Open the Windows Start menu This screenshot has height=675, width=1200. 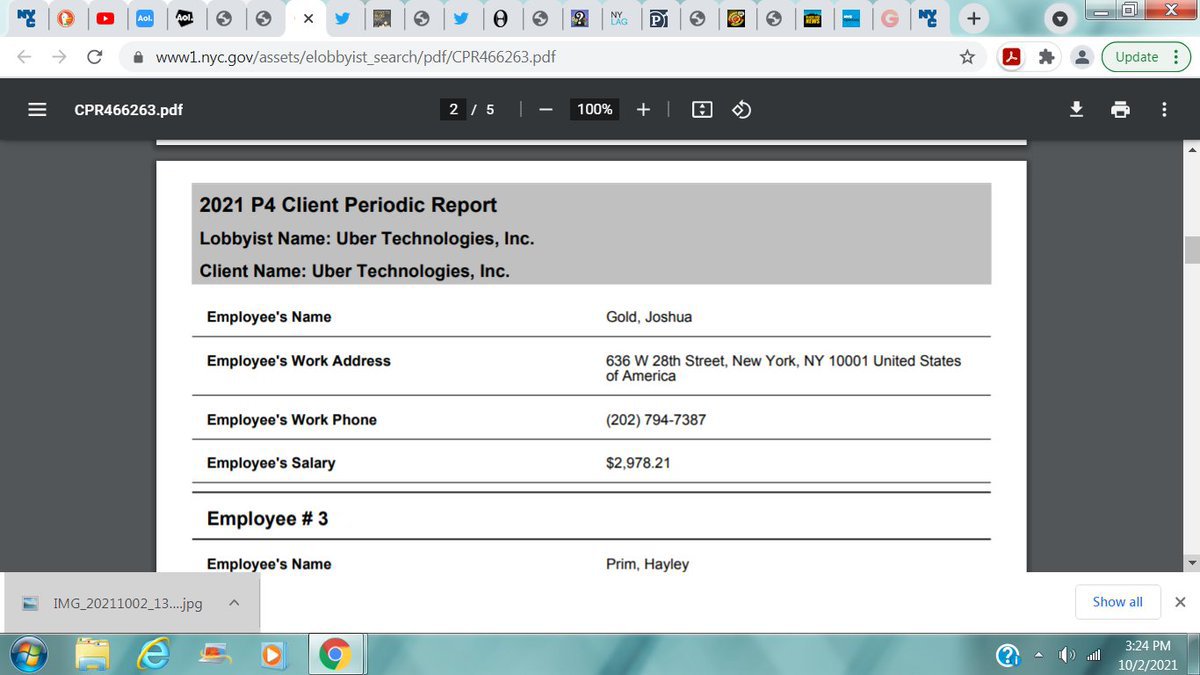coord(26,655)
